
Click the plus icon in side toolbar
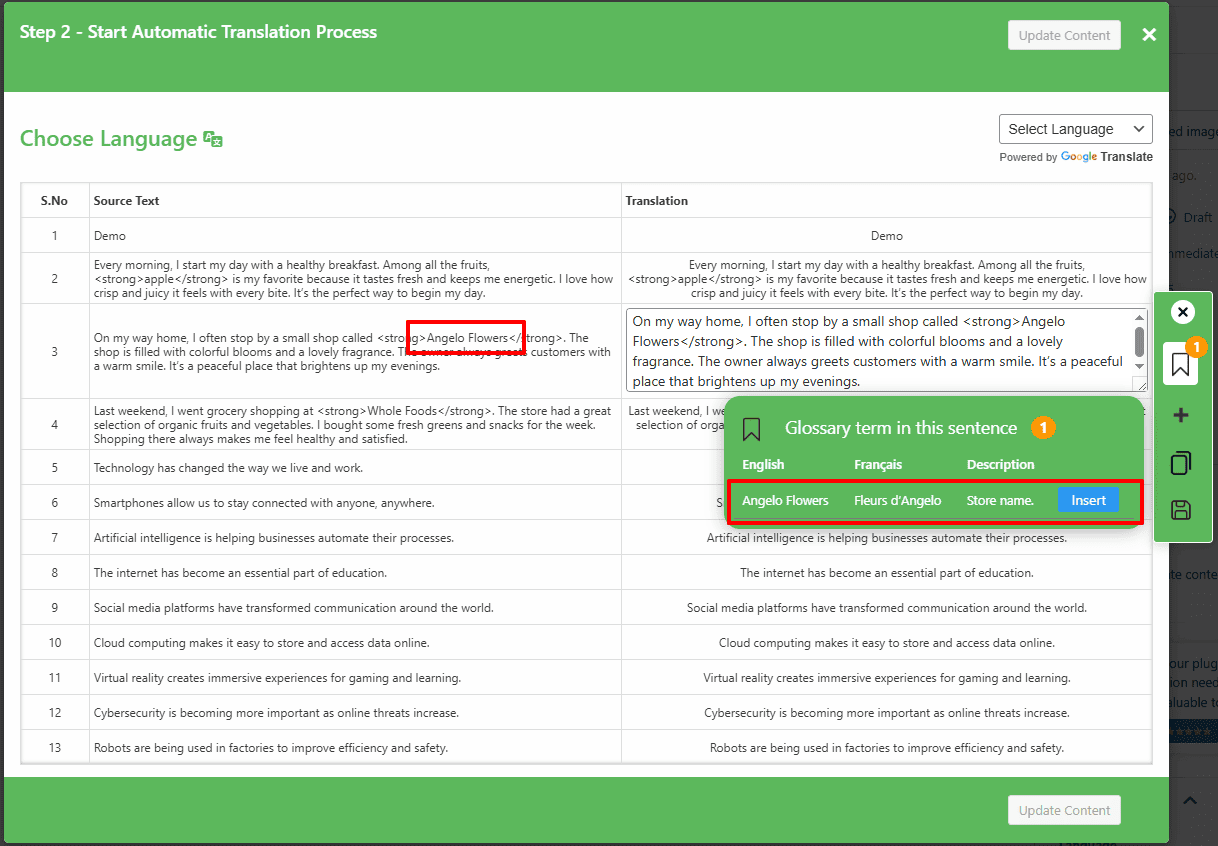pos(1181,415)
